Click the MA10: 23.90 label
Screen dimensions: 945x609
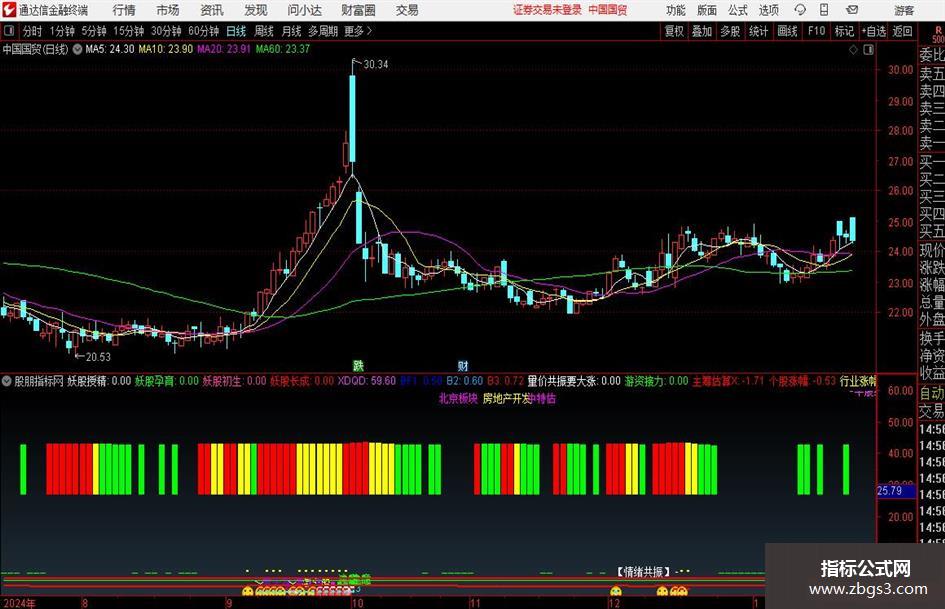click(x=166, y=49)
